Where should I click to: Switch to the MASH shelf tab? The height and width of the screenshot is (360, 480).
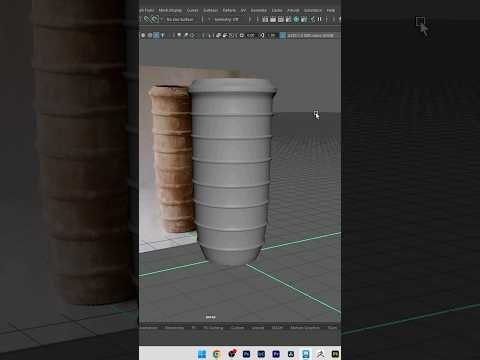tap(277, 328)
